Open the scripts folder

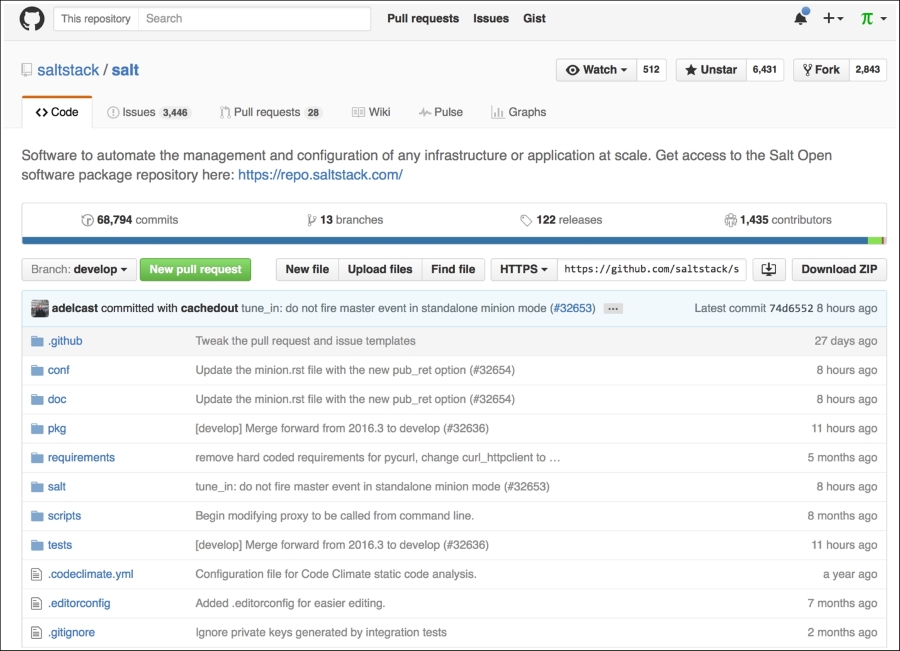(64, 516)
